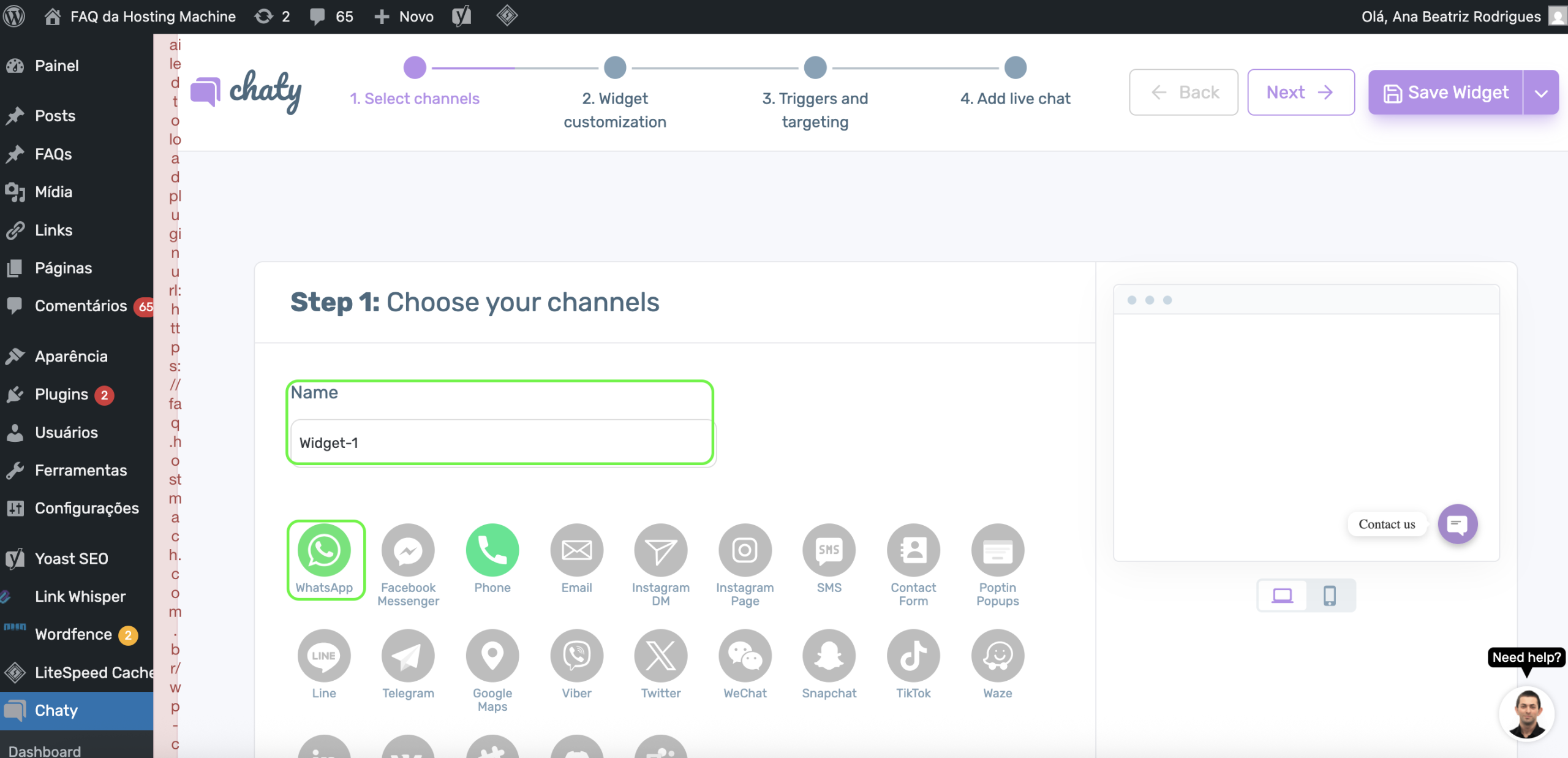
Task: Add the Instagram Page channel
Action: 745,550
